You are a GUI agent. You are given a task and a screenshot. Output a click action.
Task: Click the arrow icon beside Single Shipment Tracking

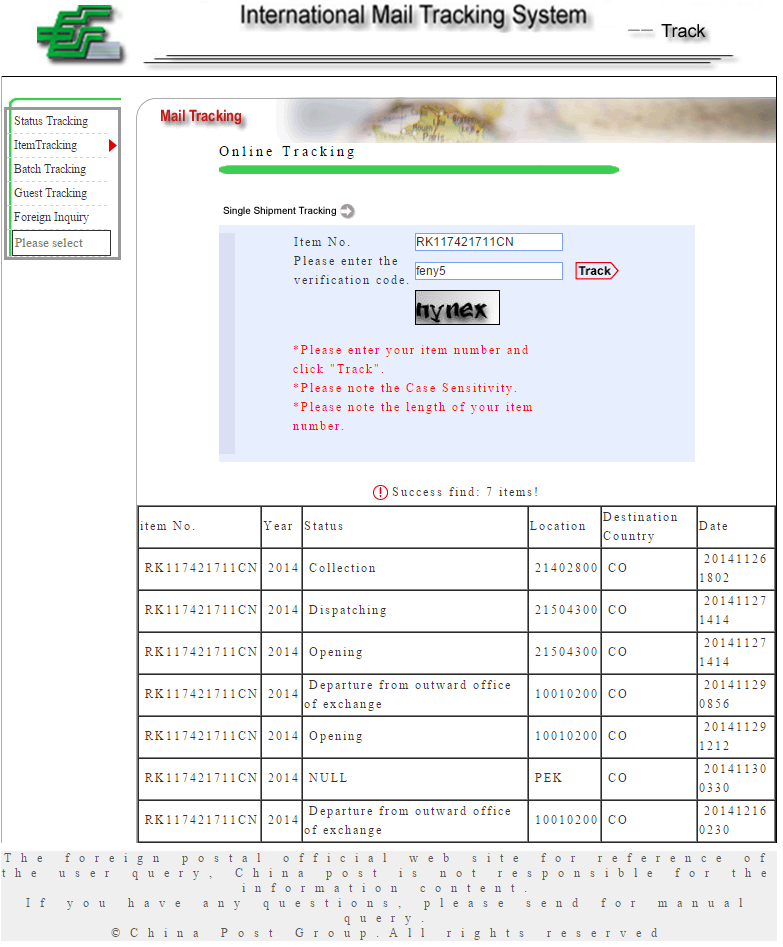pos(347,211)
